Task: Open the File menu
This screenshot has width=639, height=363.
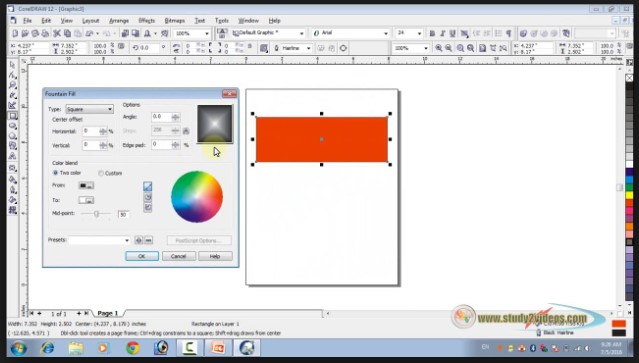Action: tap(27, 20)
